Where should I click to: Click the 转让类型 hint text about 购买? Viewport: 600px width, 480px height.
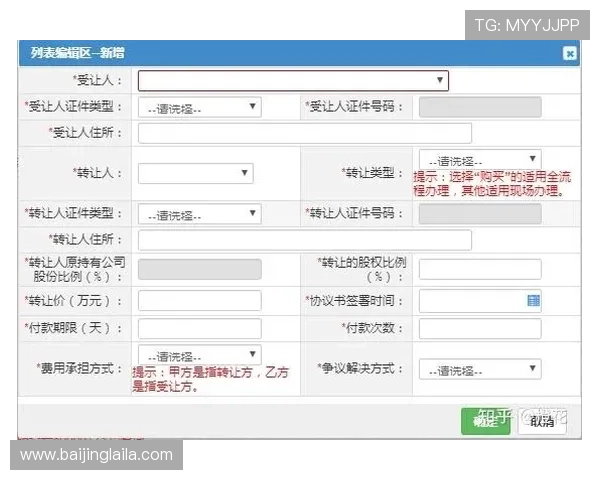click(492, 184)
